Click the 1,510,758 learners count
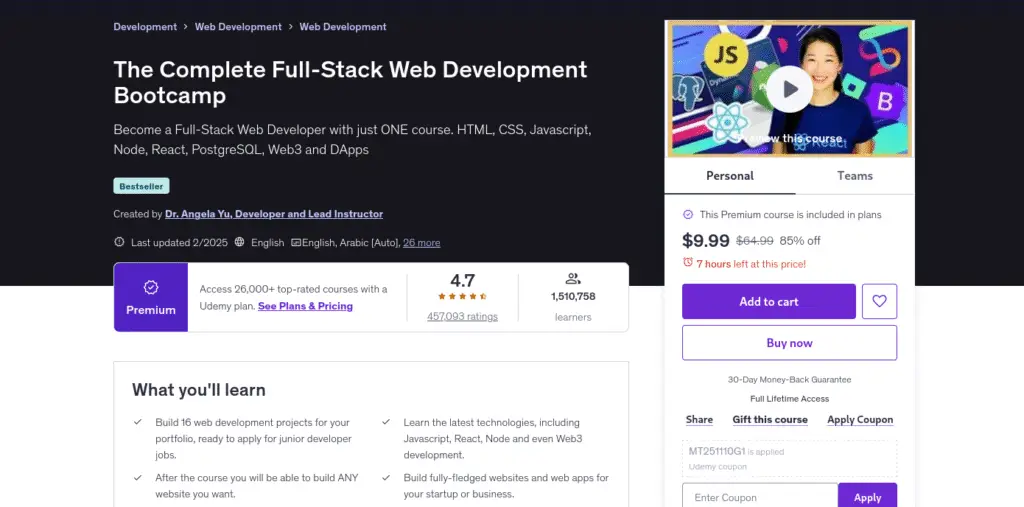Screen dimensions: 1024x507 point(573,296)
